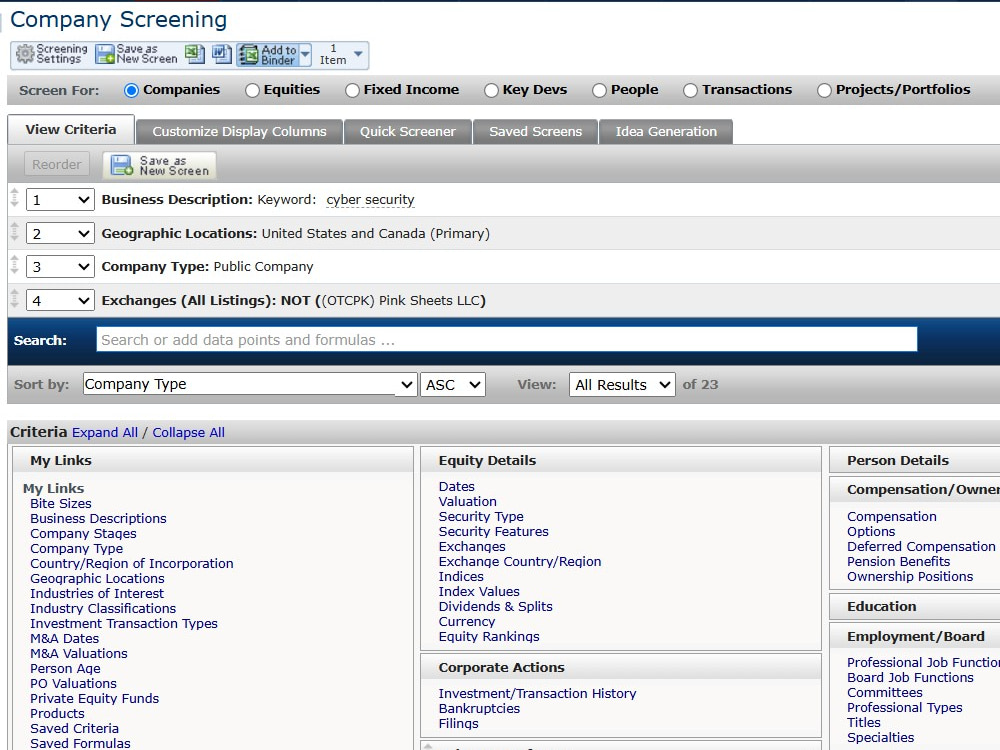This screenshot has width=1000, height=750.
Task: Open Industry Classifications link
Action: [103, 608]
